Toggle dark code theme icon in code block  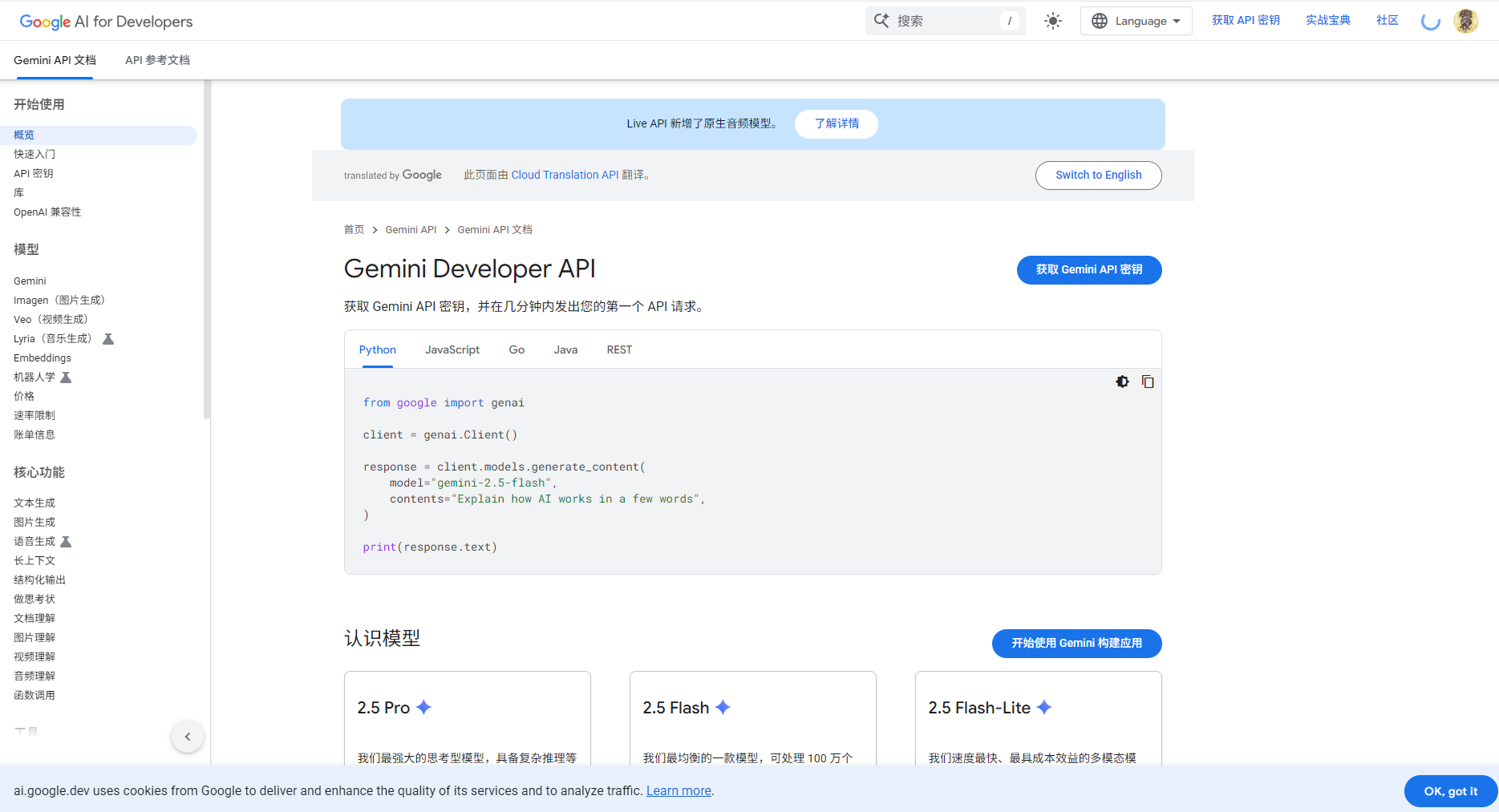(1122, 382)
